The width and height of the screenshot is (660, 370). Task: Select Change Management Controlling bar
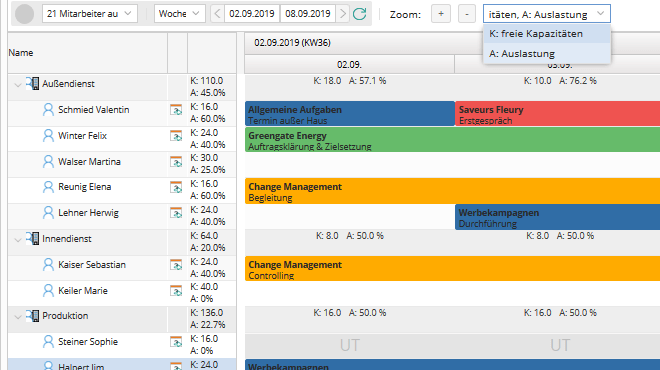pyautogui.click(x=452, y=269)
